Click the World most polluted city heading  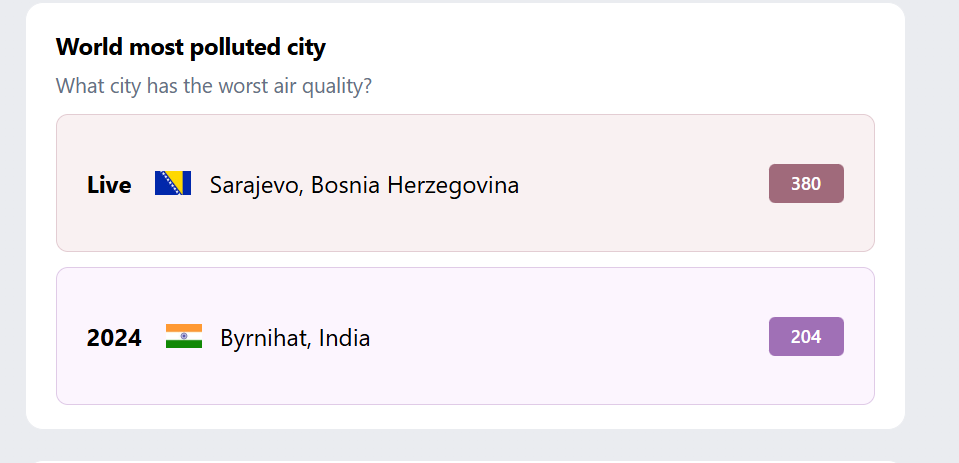click(191, 47)
